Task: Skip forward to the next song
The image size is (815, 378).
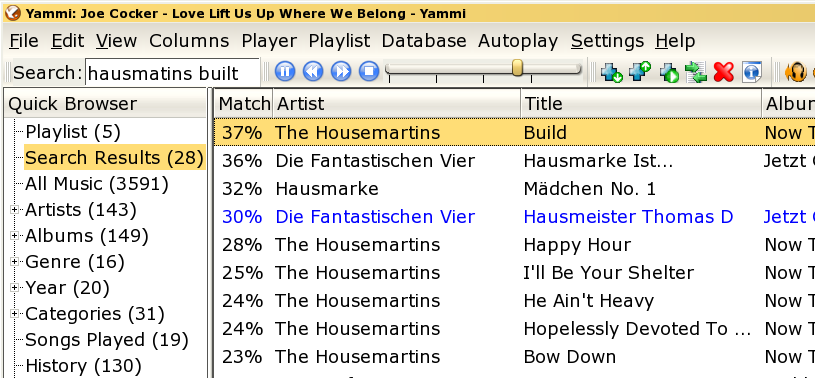Action: pyautogui.click(x=341, y=71)
